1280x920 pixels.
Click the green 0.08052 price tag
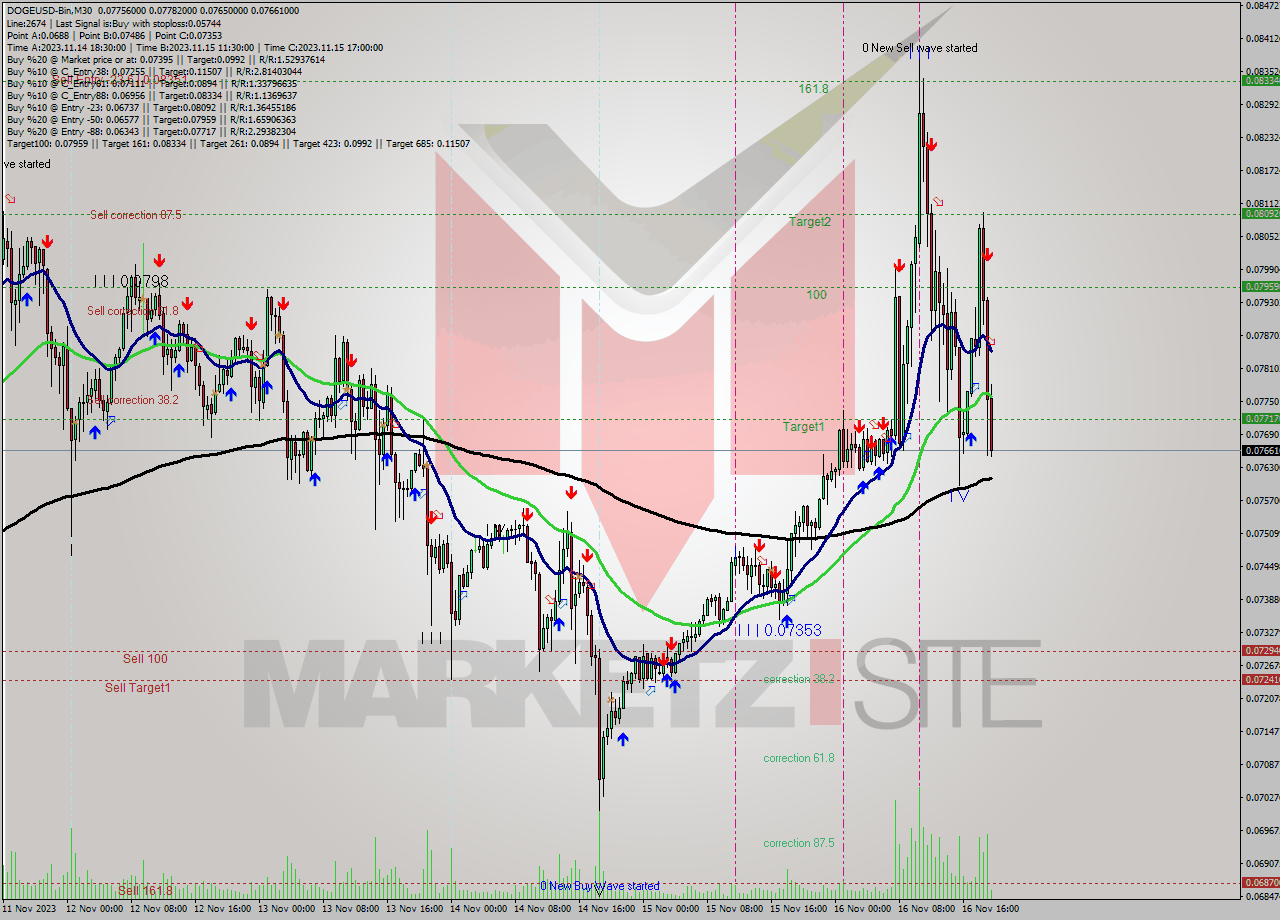pyautogui.click(x=1260, y=213)
